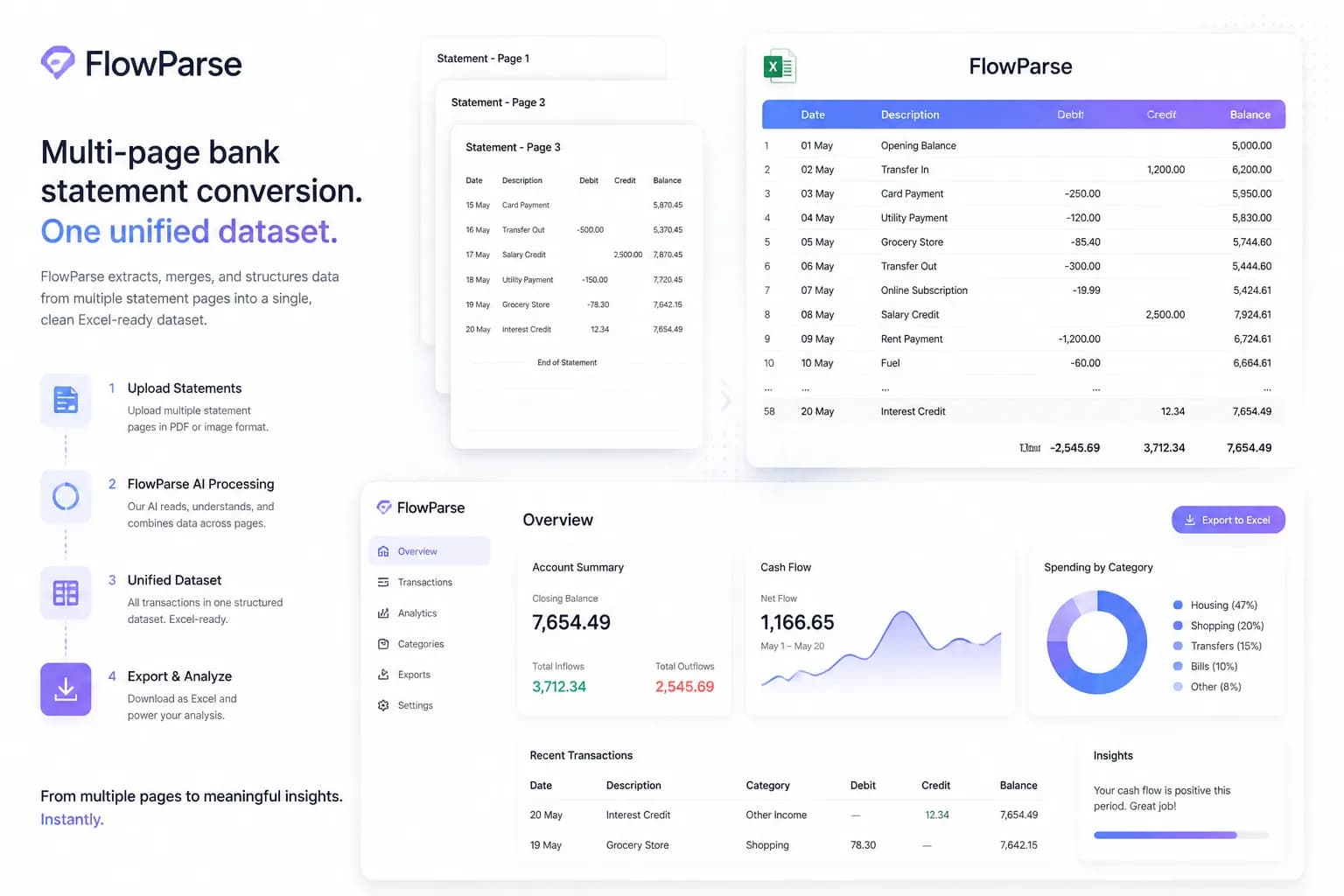The height and width of the screenshot is (896, 1344).
Task: Click the Closing Balance value 7,654.49
Action: 571,622
